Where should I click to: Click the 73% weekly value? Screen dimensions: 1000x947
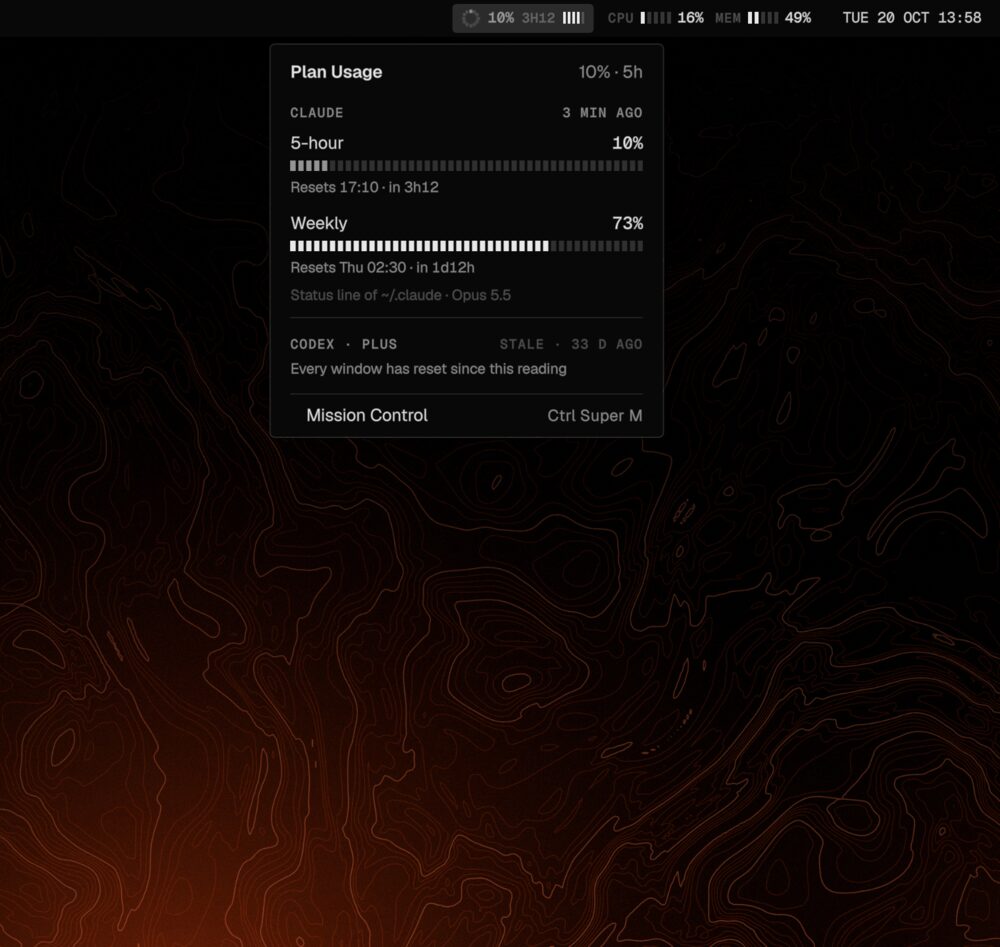click(628, 223)
